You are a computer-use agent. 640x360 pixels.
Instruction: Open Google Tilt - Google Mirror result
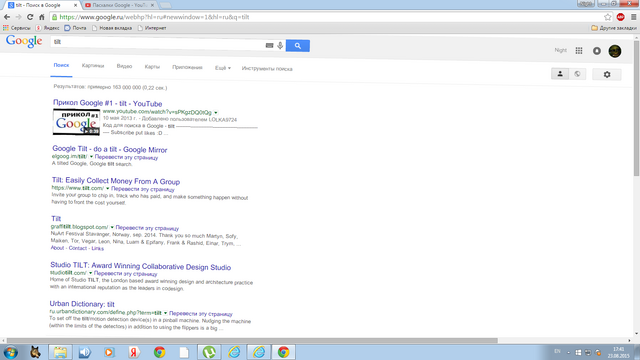tap(109, 149)
